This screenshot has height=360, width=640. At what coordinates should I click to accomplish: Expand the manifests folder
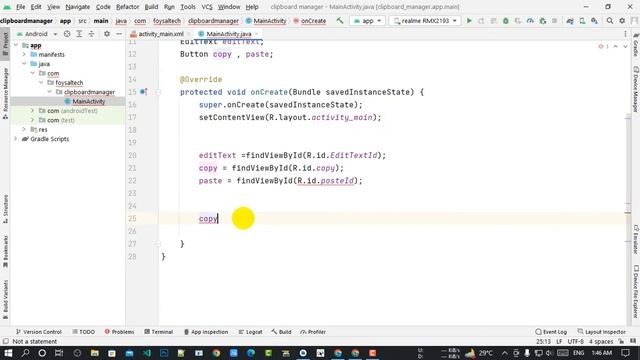(x=24, y=54)
